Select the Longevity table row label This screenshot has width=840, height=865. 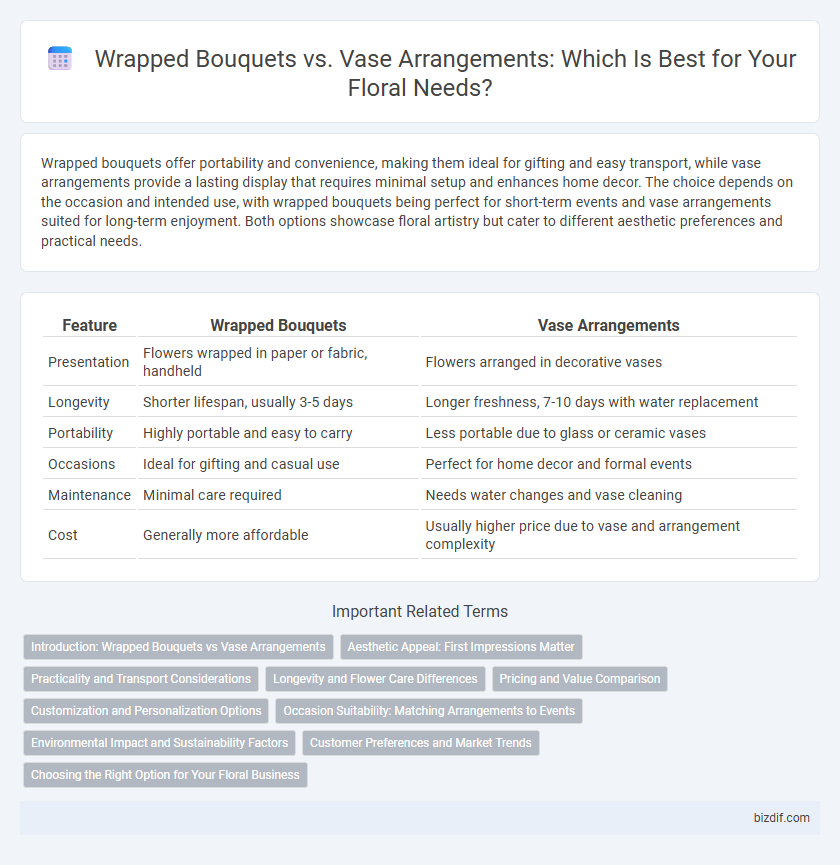(78, 402)
